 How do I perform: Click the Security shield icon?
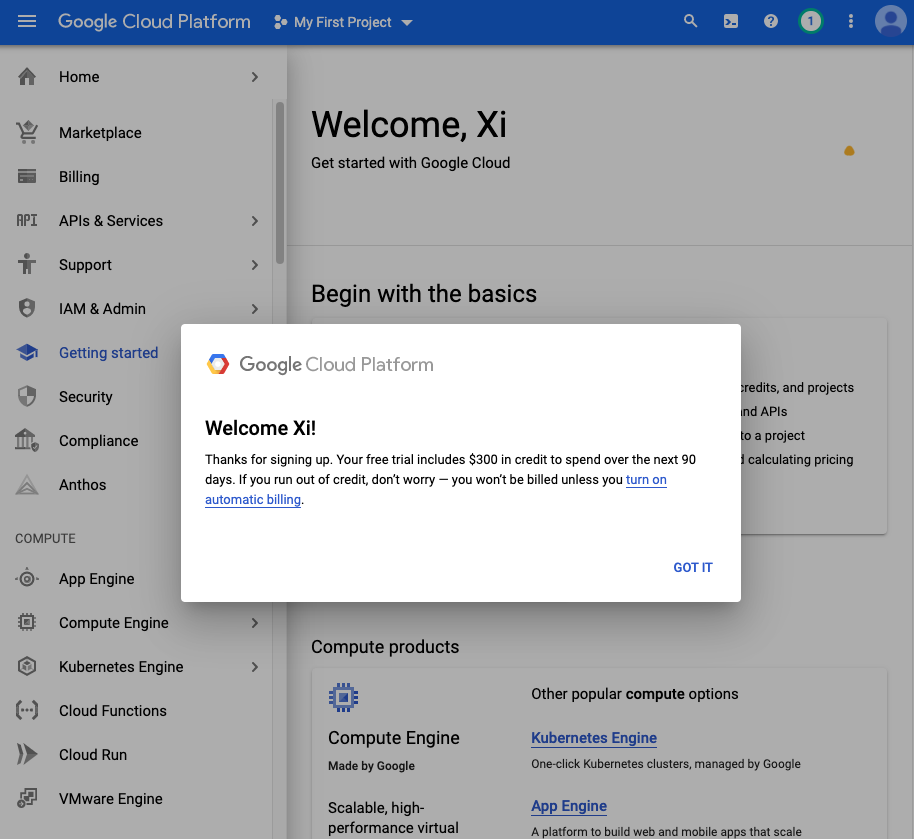(x=27, y=396)
